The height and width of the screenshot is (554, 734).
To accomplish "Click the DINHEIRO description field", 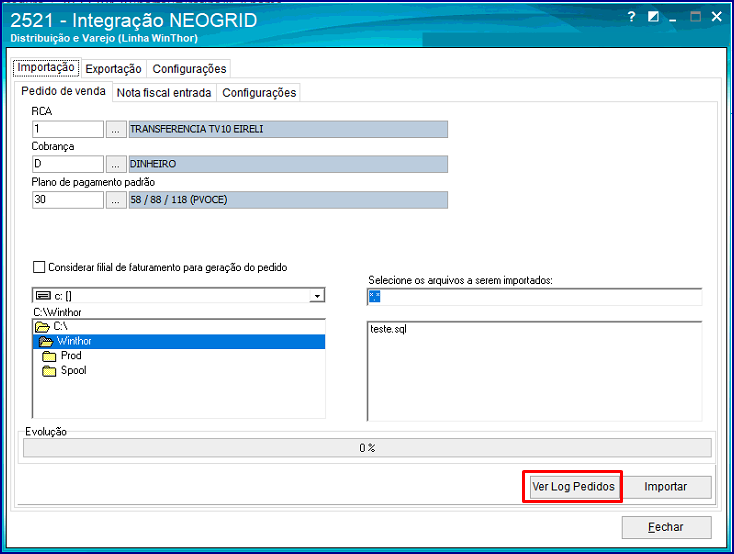I will (288, 164).
